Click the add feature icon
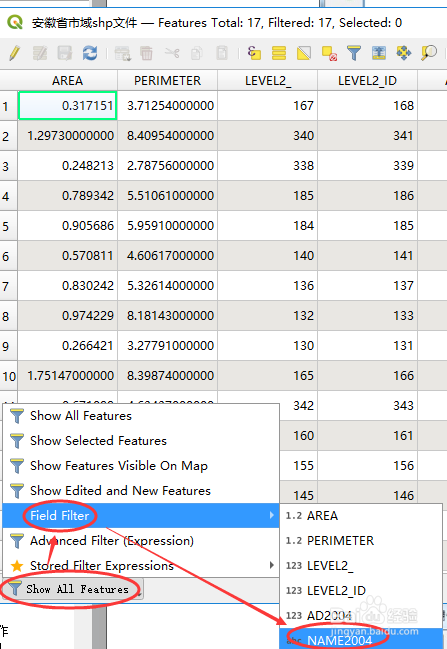Screen dimensions: 447x649 (123, 53)
